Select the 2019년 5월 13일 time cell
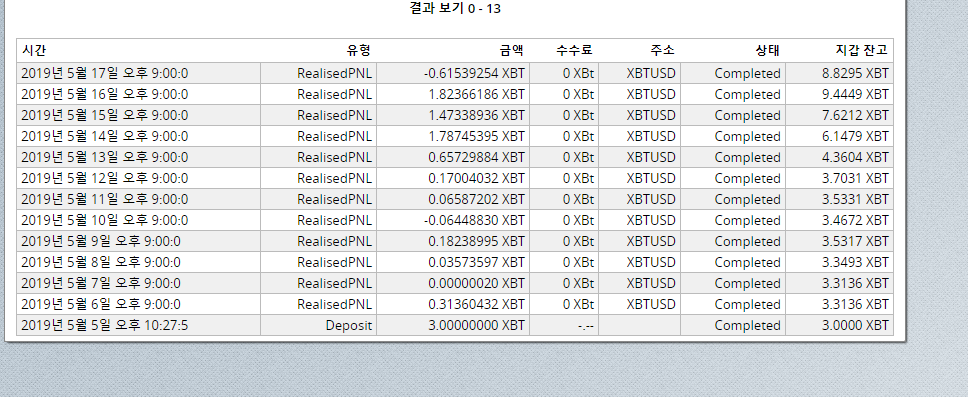This screenshot has width=968, height=397. point(138,157)
